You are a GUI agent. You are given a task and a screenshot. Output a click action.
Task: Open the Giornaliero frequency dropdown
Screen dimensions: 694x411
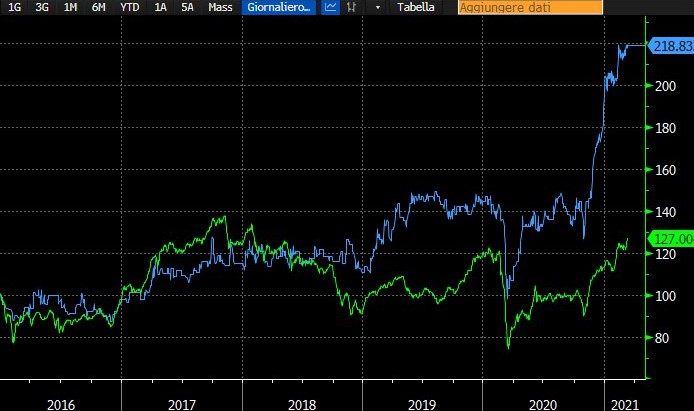point(279,7)
